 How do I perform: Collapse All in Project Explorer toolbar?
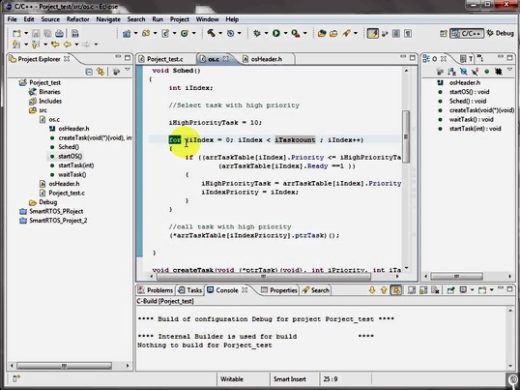tap(89, 71)
